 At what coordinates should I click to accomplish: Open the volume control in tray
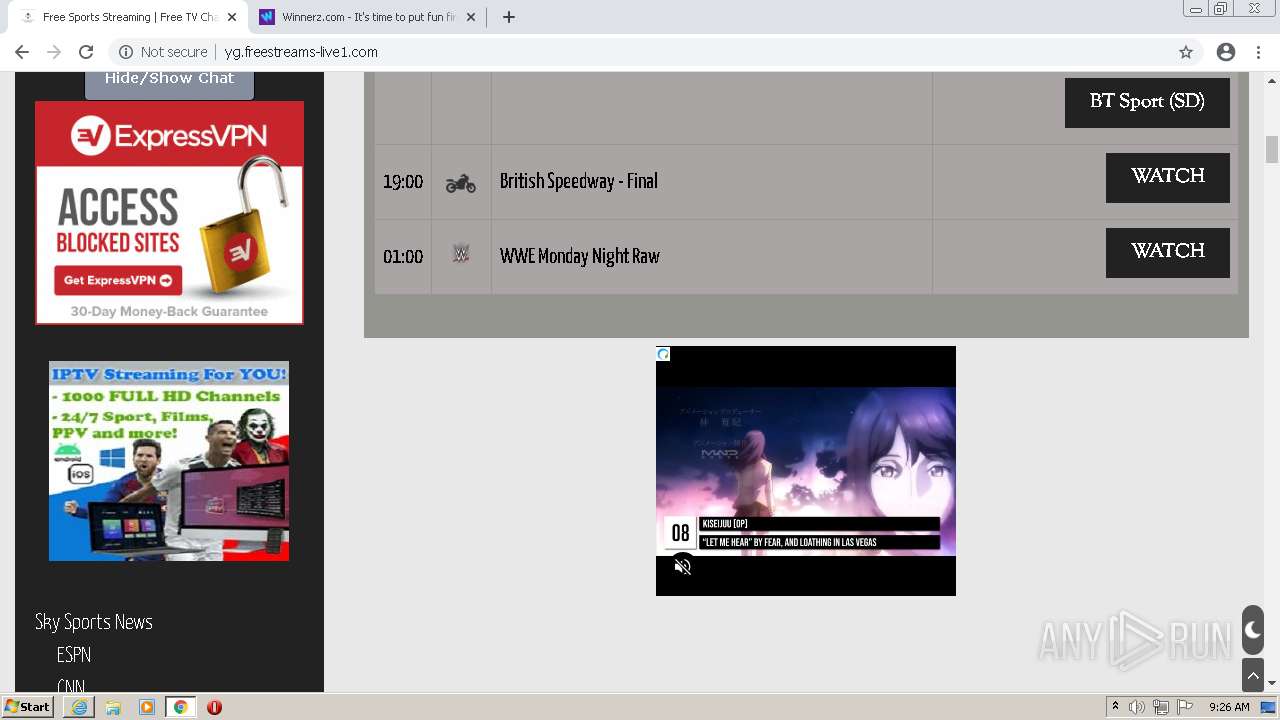(1137, 707)
